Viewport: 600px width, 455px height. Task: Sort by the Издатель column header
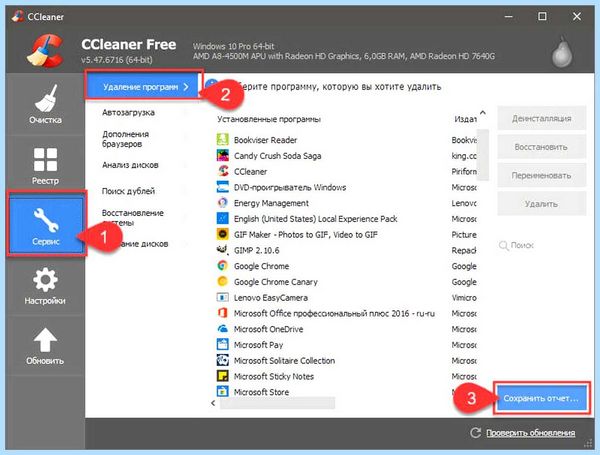point(465,119)
